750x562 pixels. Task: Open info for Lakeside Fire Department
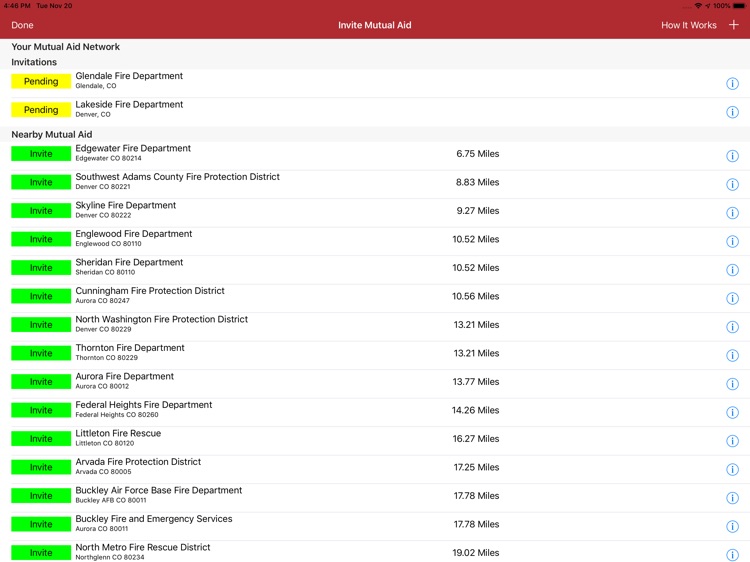click(732, 112)
